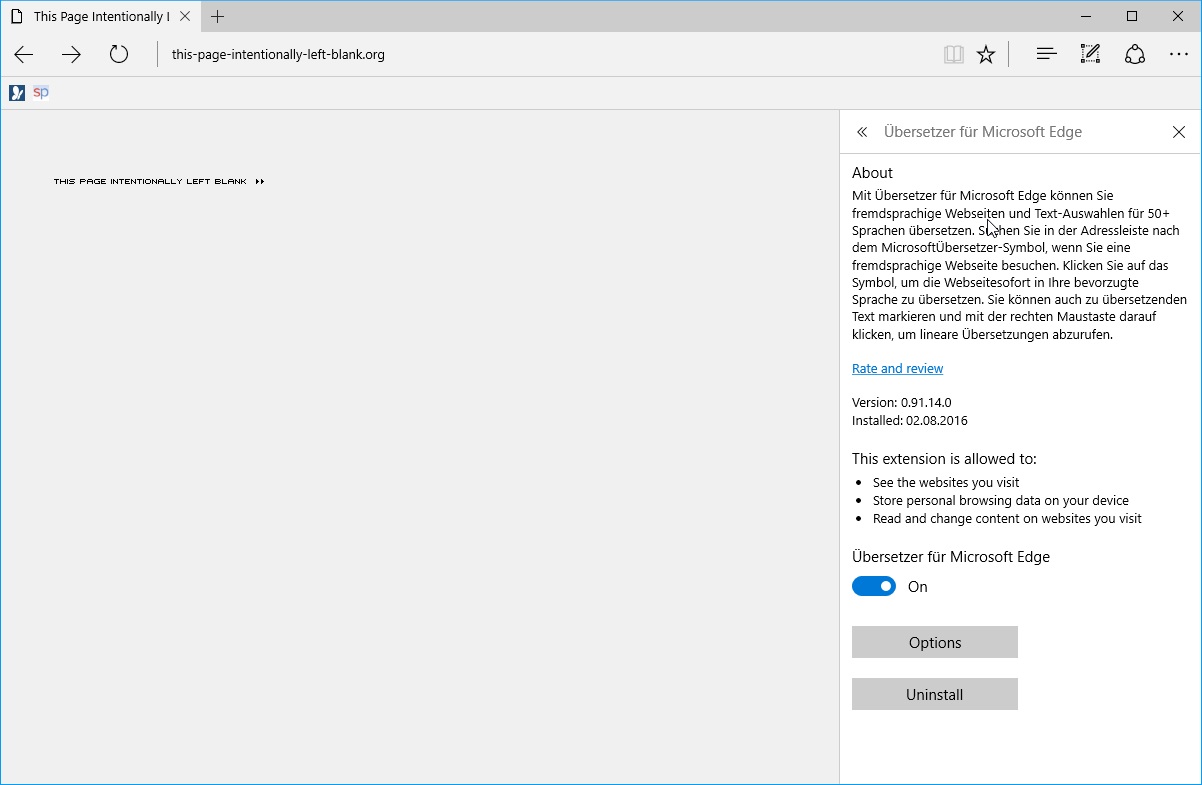This screenshot has height=785, width=1202.
Task: Open a new tab with plus button
Action: click(217, 16)
